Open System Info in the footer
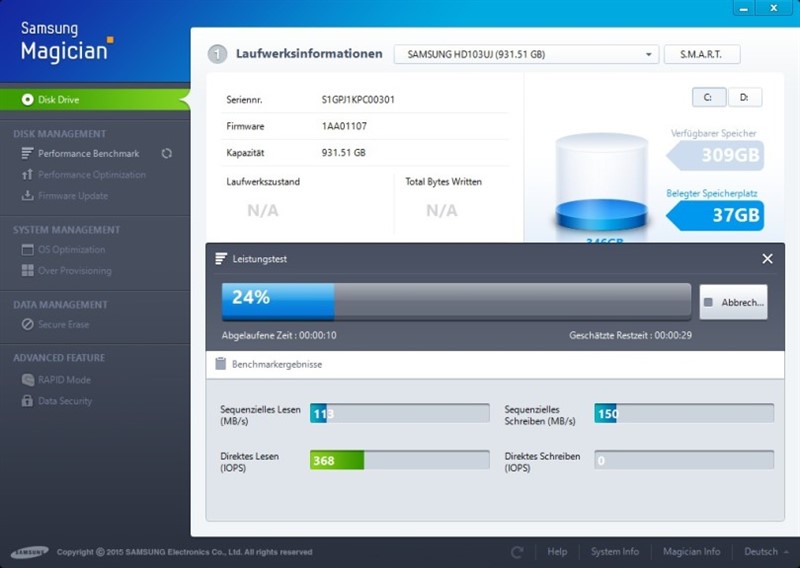Viewport: 800px width, 568px height. tap(615, 552)
